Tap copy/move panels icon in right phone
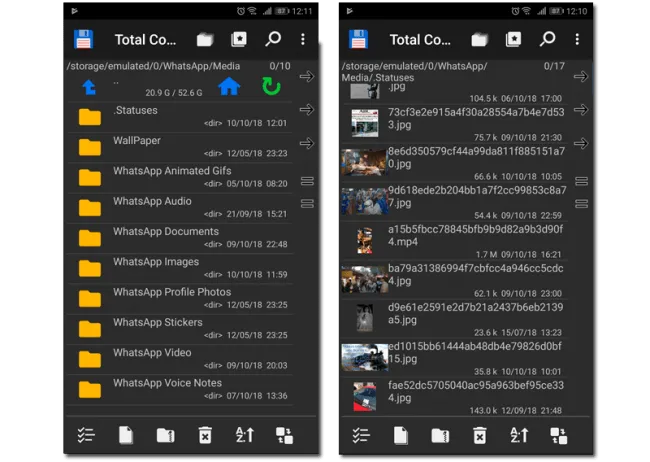Screen dimensions: 650x462 (x=559, y=435)
